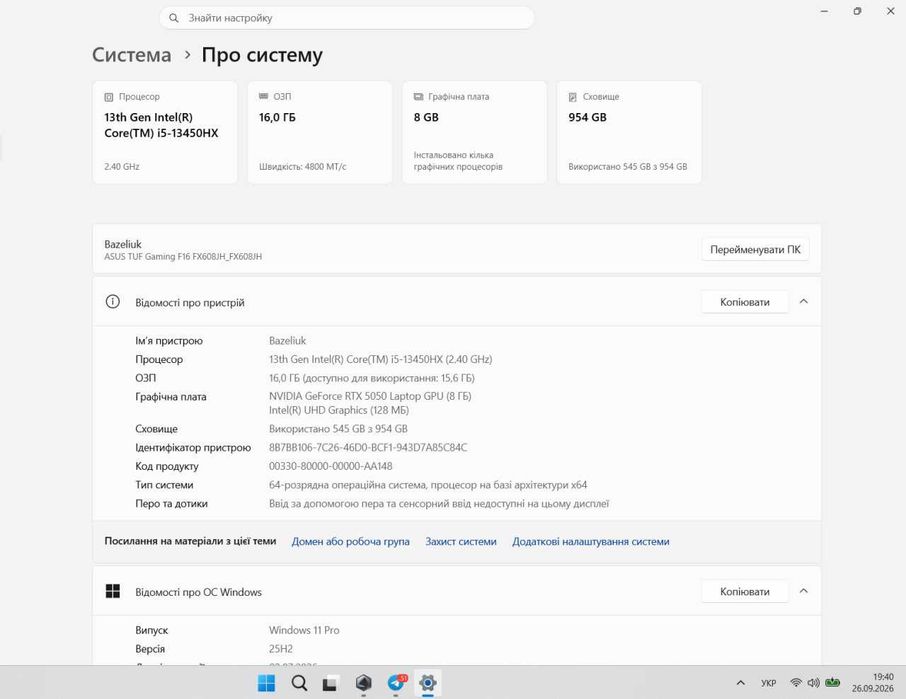The width and height of the screenshot is (906, 699).
Task: Go back to Система breadcrumb
Action: (132, 55)
